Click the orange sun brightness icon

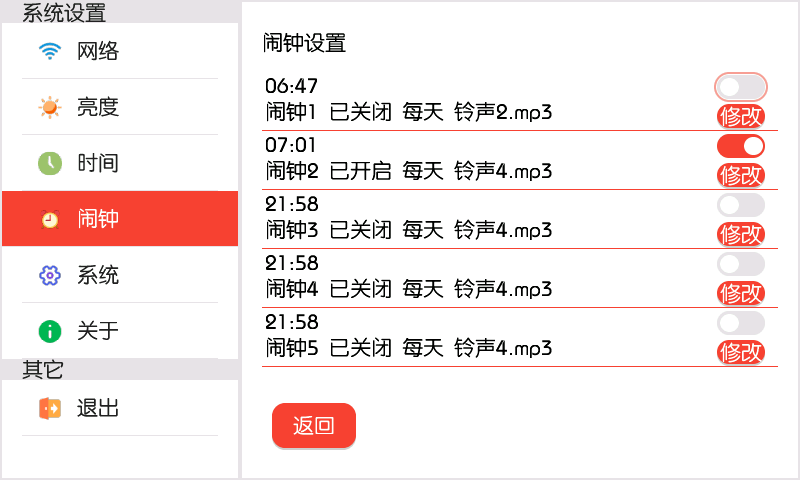[x=50, y=107]
